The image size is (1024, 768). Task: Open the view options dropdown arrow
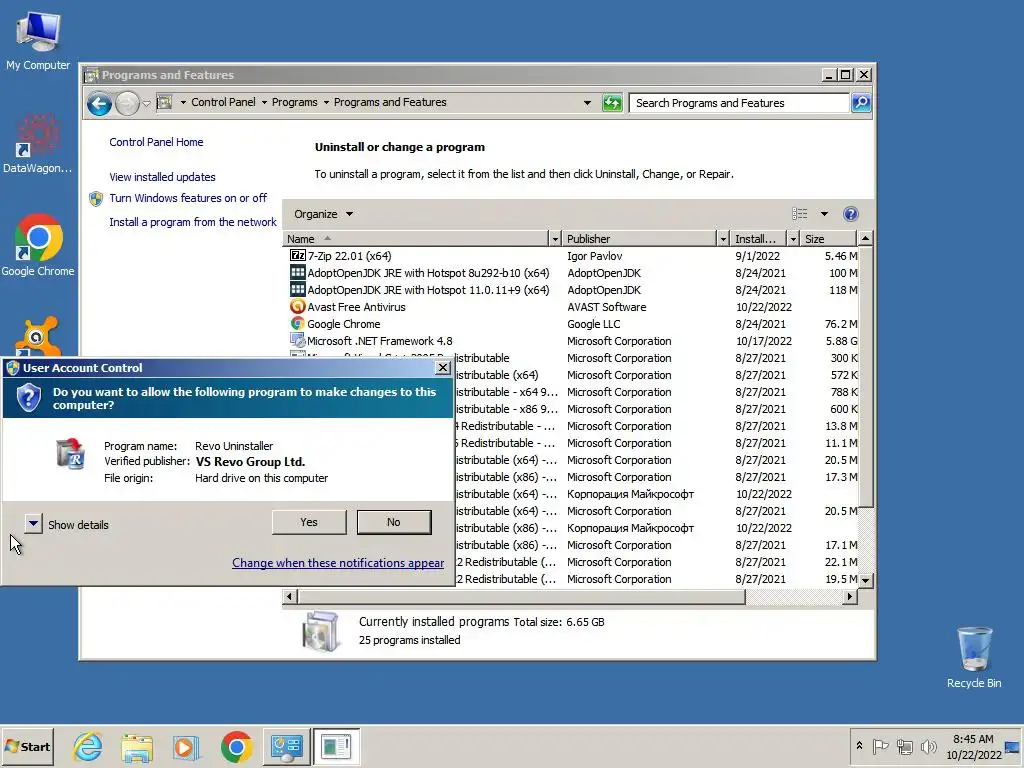click(x=824, y=214)
